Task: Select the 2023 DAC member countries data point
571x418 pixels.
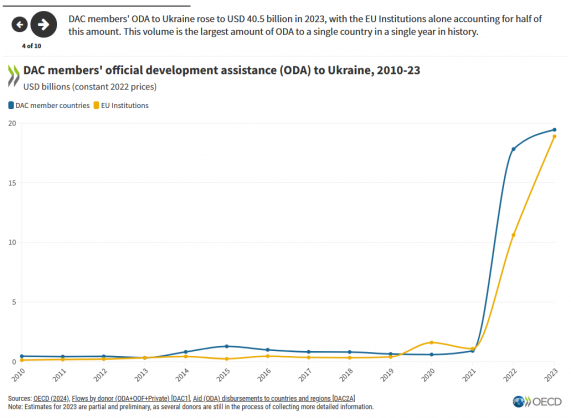Action: 555,130
